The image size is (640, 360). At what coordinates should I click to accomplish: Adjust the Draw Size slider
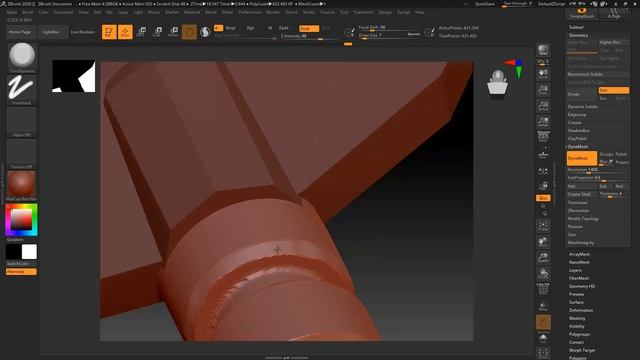pos(389,36)
